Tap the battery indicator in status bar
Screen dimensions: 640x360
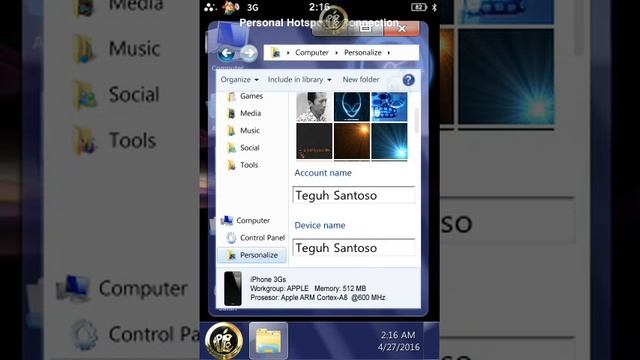click(x=419, y=7)
